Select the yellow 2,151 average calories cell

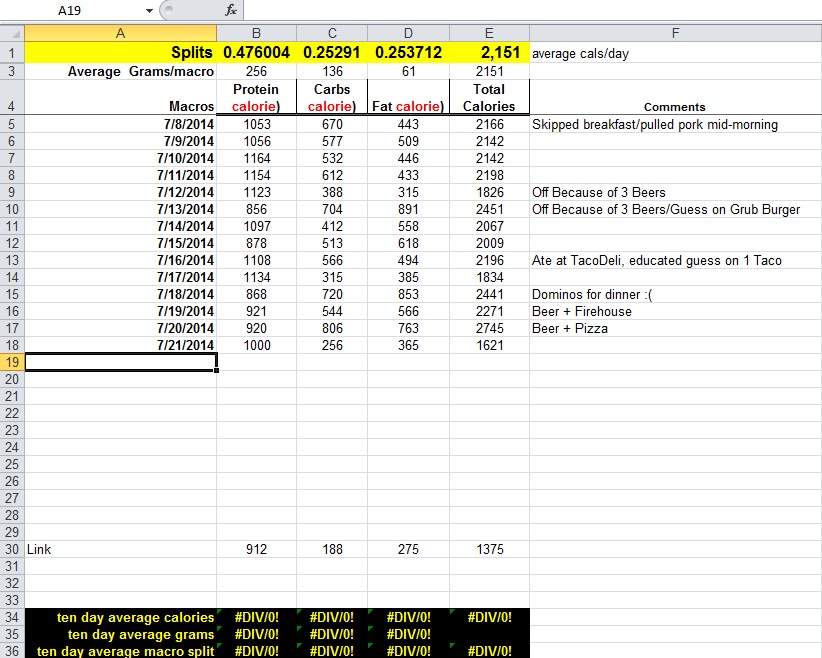click(x=490, y=53)
